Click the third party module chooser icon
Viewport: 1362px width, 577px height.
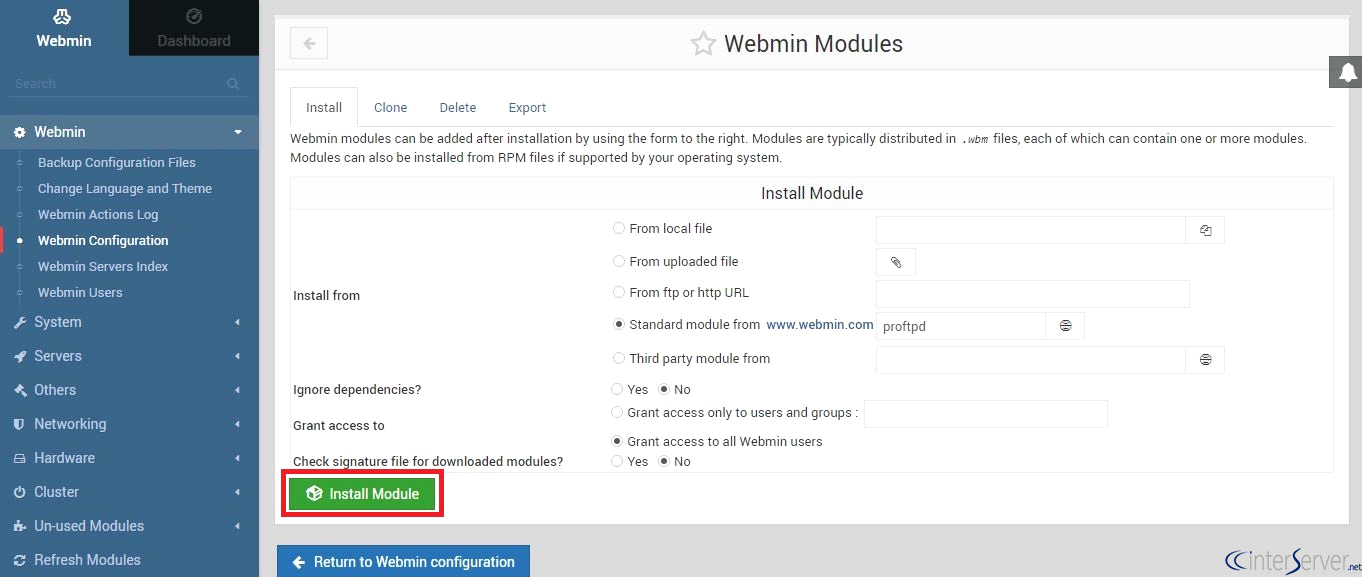[x=1205, y=359]
